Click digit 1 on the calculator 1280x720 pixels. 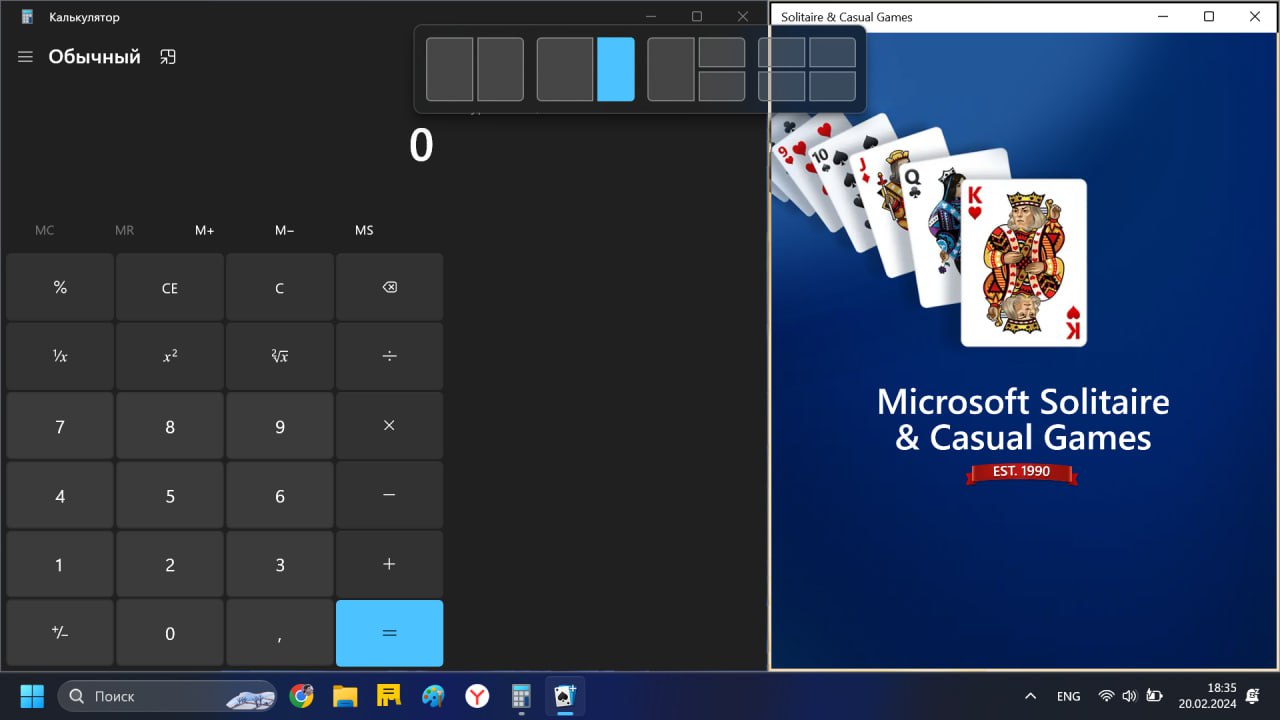tap(60, 564)
